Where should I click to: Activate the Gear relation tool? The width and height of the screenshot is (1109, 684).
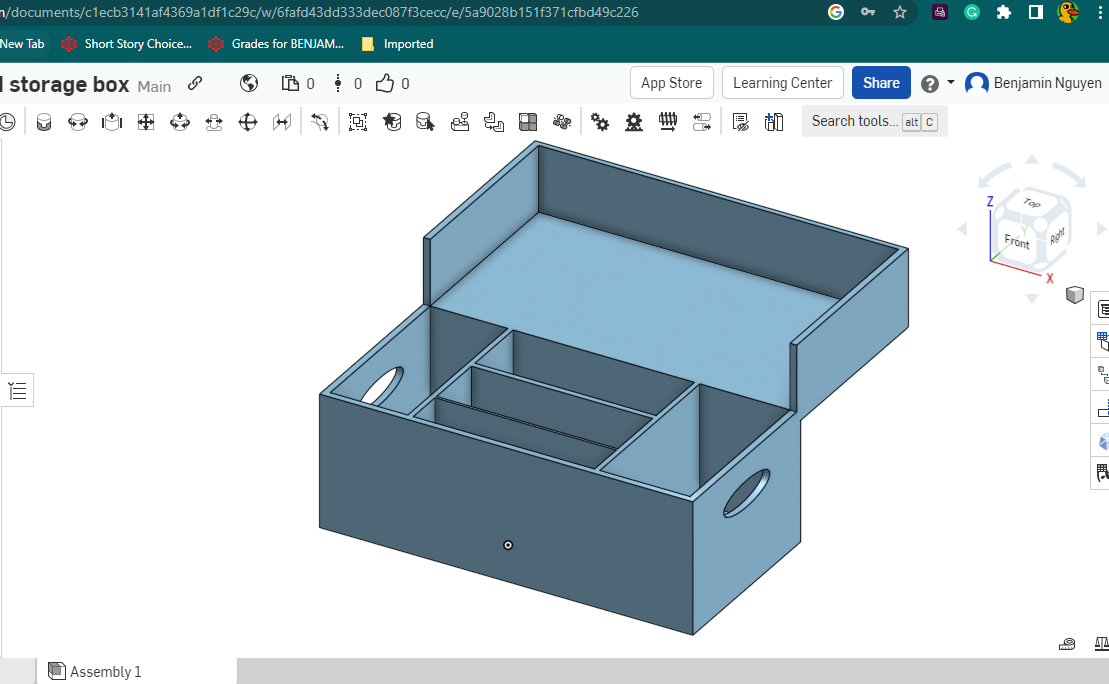click(x=599, y=121)
